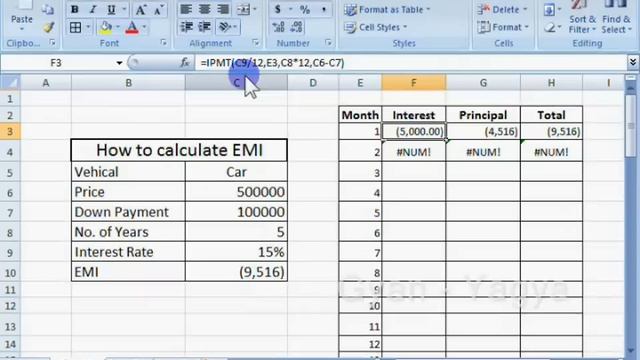The width and height of the screenshot is (640, 360).
Task: Open Clipboard group dialog launcher
Action: click(x=52, y=42)
